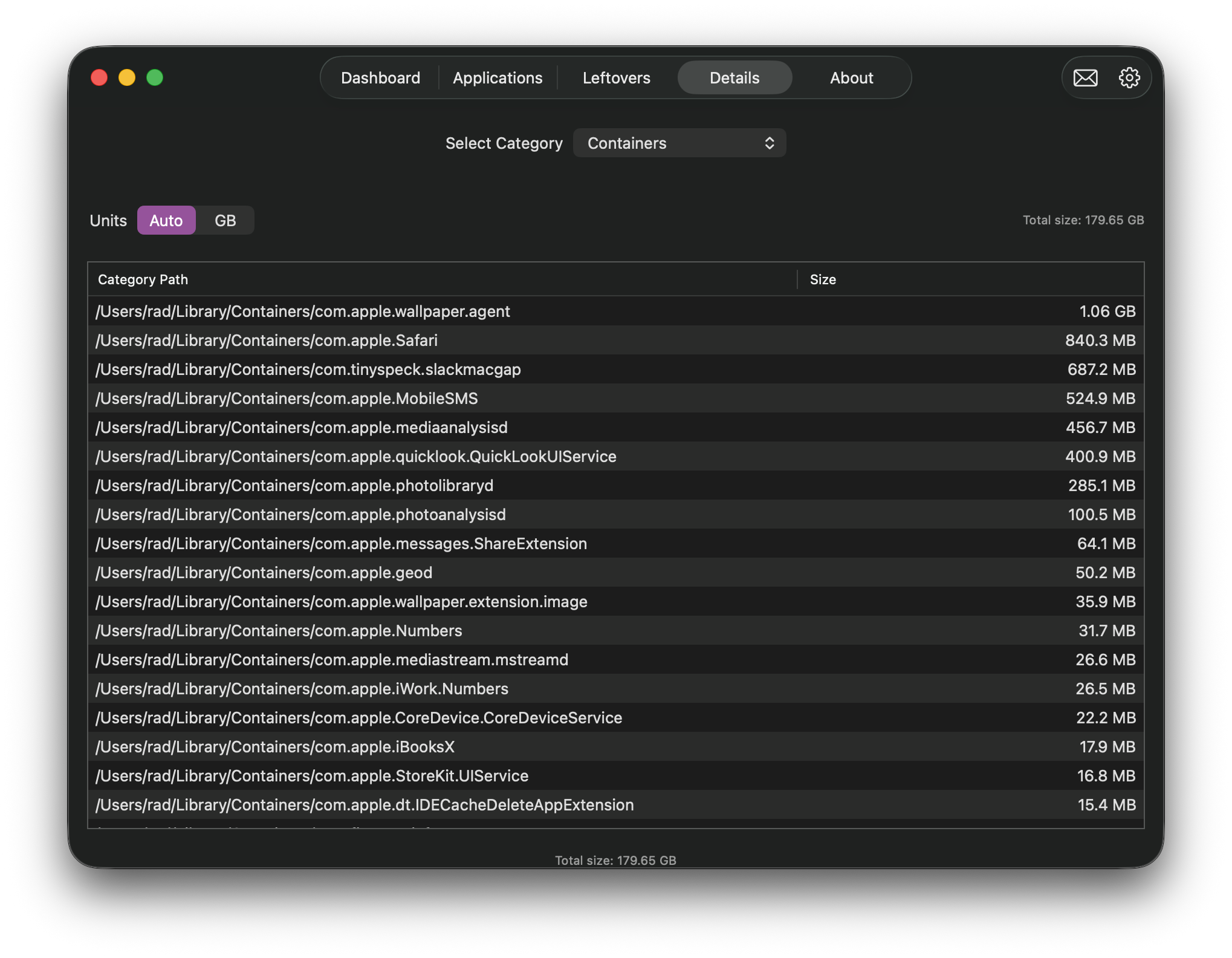Click the 22.2 MB size value

pyautogui.click(x=1106, y=718)
